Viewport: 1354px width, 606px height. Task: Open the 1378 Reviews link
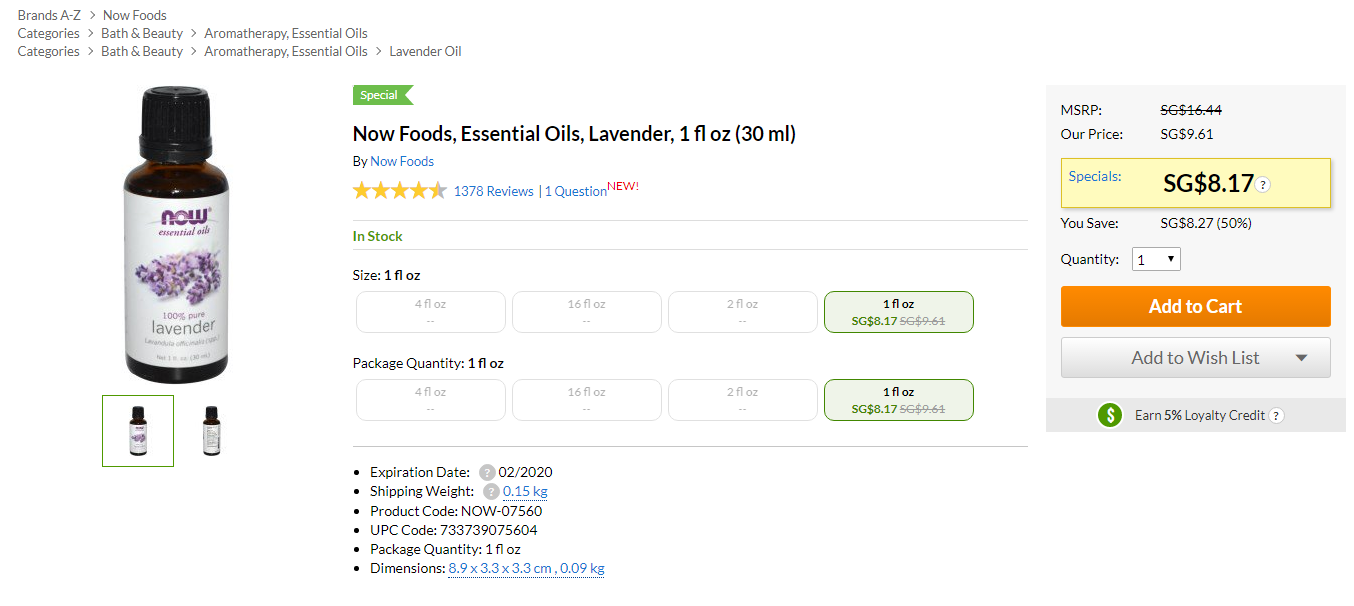tap(493, 191)
